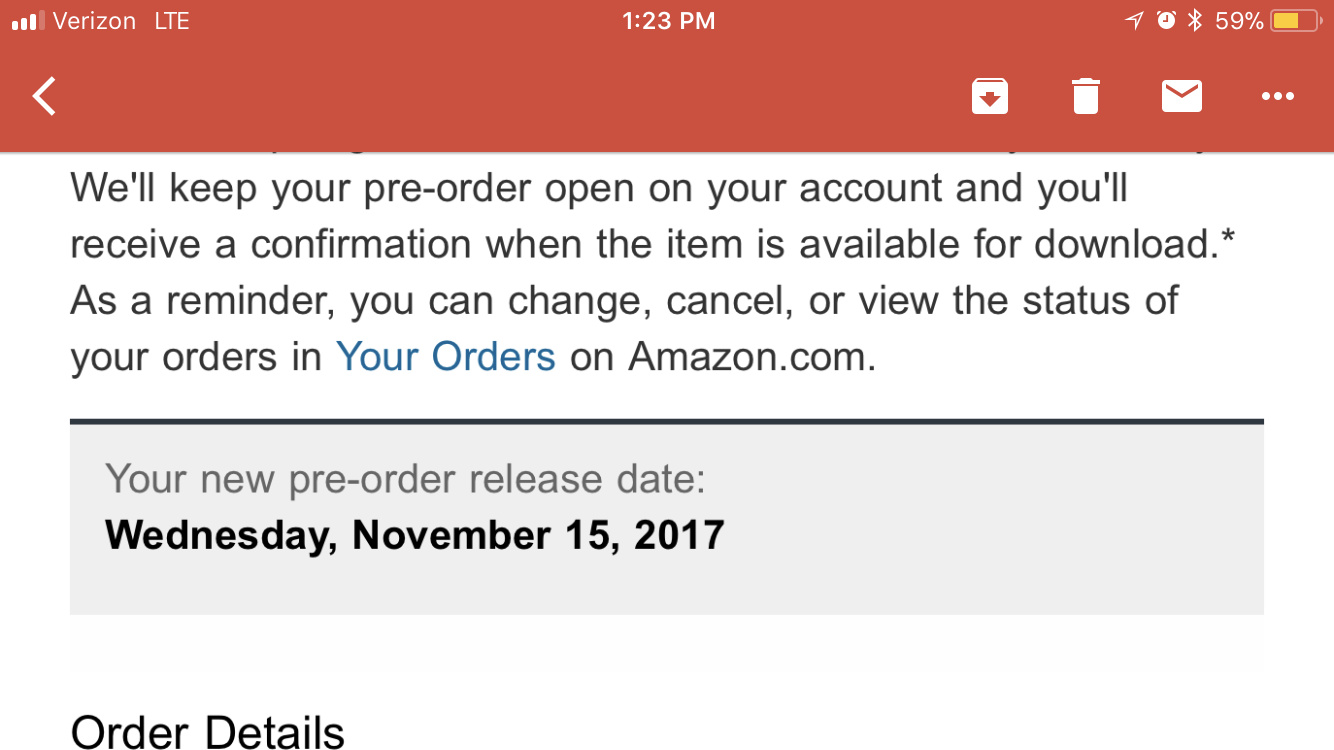
Task: Open the Your Orders link
Action: point(445,356)
